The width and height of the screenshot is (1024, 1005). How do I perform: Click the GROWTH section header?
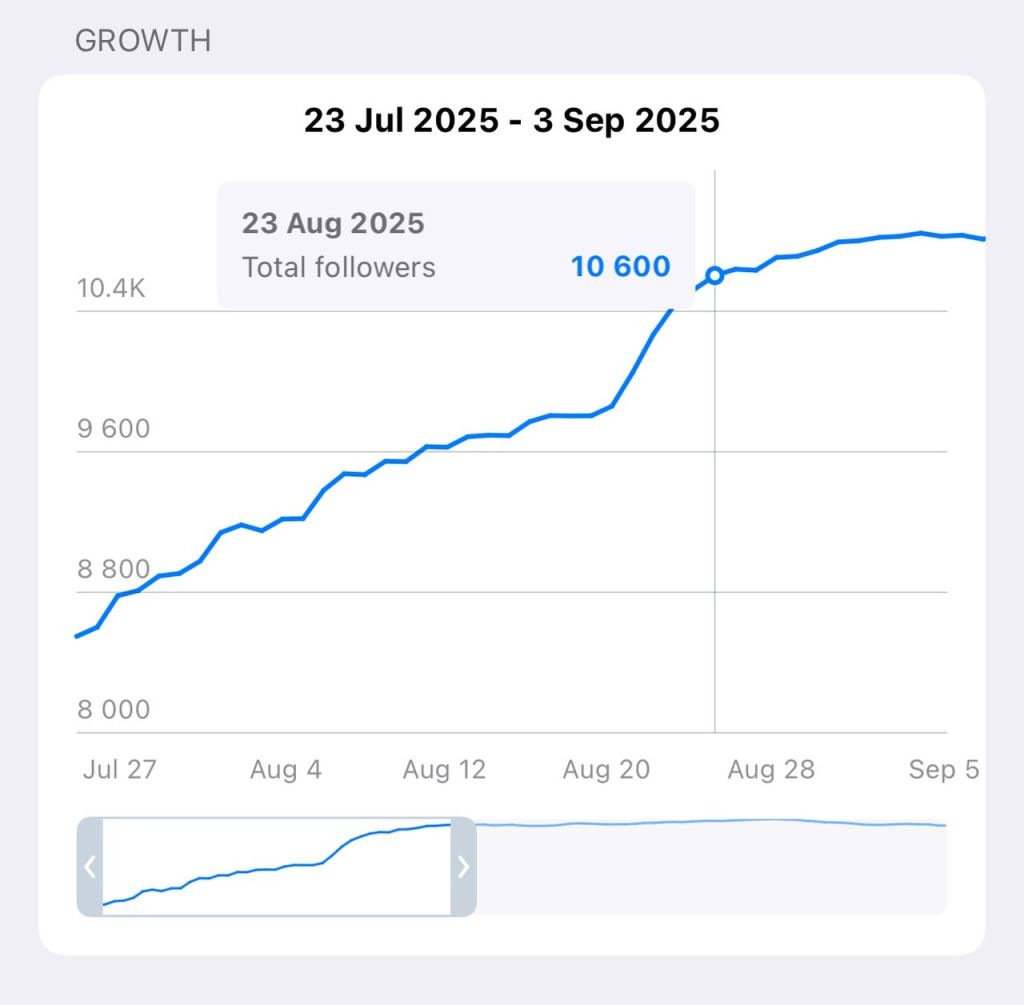[143, 41]
